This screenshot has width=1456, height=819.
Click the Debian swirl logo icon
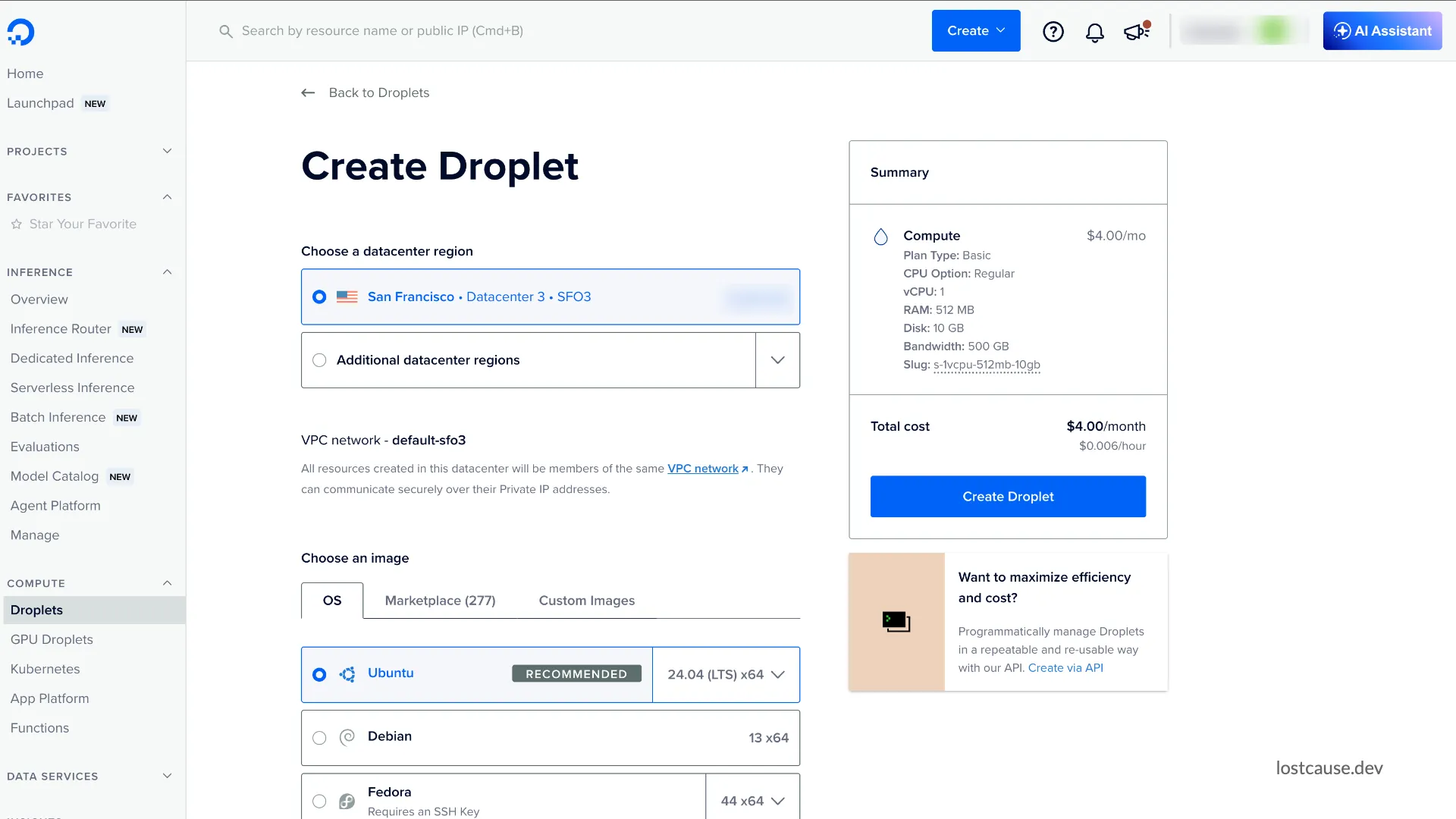pyautogui.click(x=347, y=737)
